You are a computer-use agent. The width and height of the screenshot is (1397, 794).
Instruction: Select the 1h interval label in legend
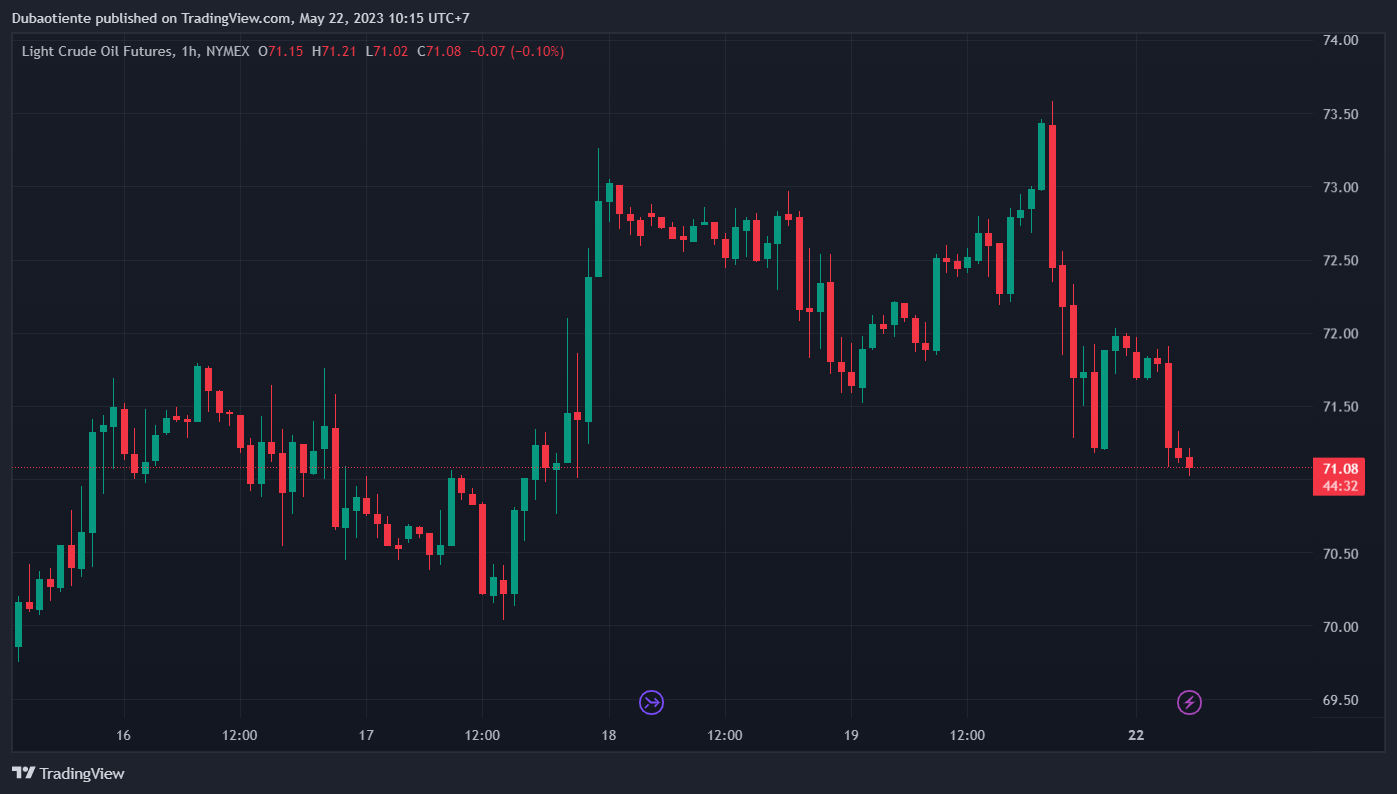(189, 51)
